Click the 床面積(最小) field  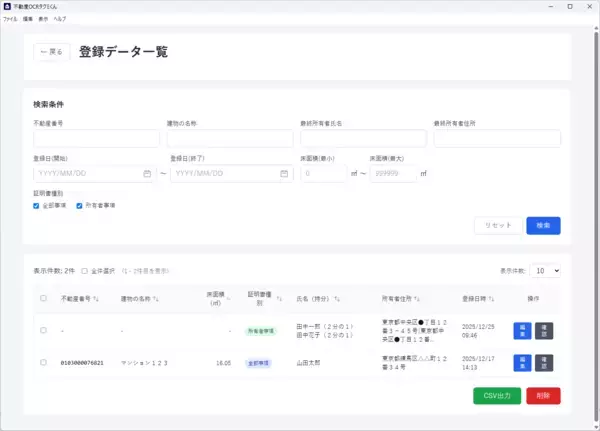tap(324, 174)
